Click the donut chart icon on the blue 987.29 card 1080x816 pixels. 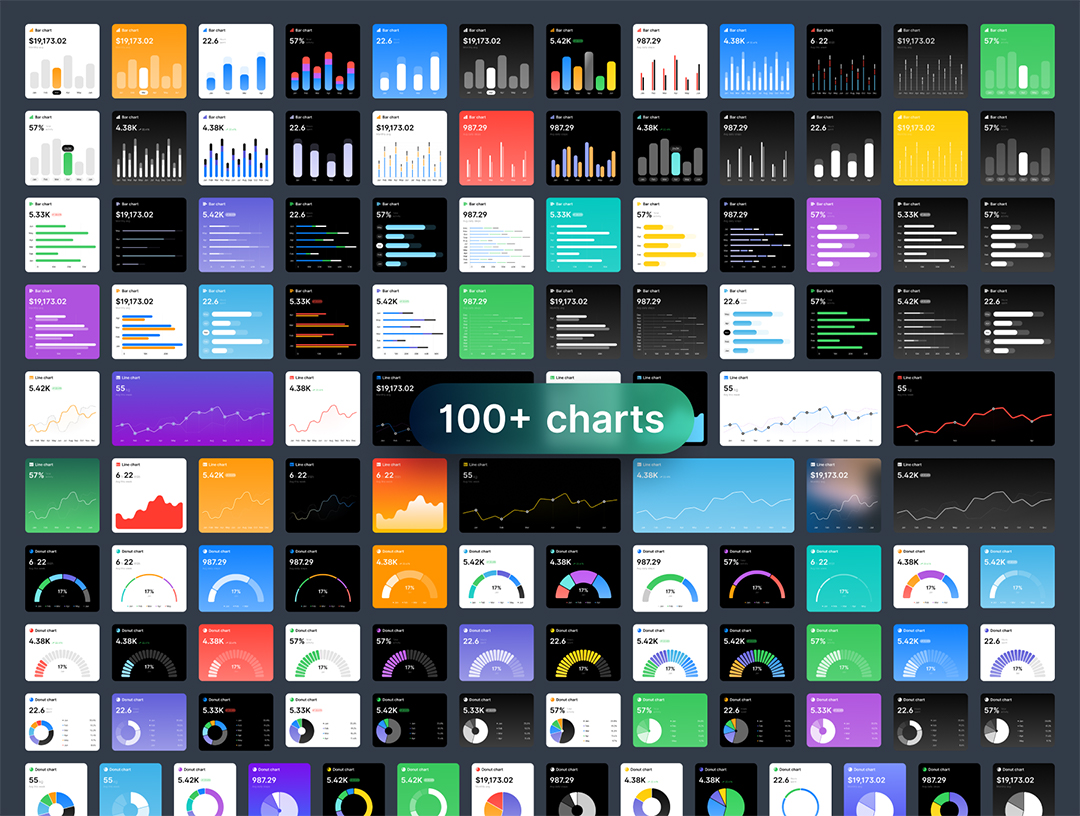click(x=204, y=551)
